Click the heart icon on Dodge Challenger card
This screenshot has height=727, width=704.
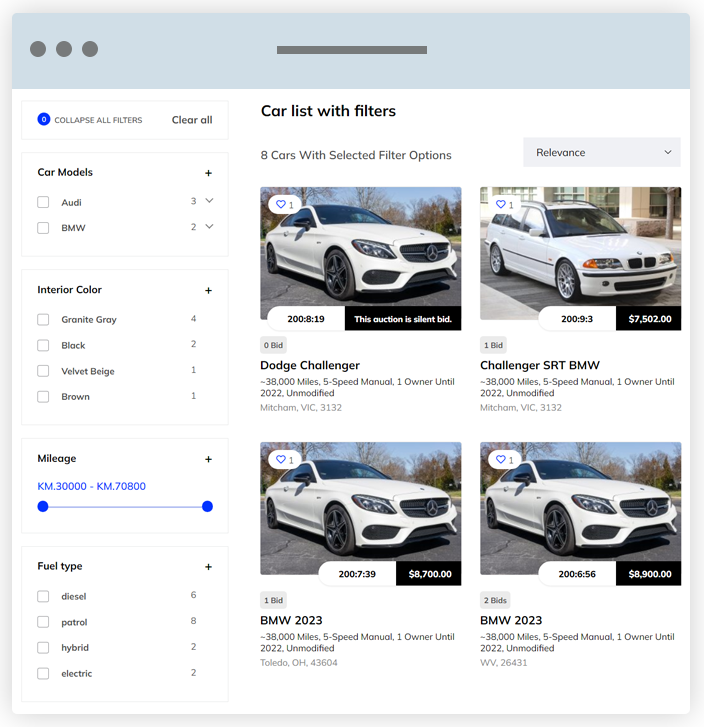[281, 204]
